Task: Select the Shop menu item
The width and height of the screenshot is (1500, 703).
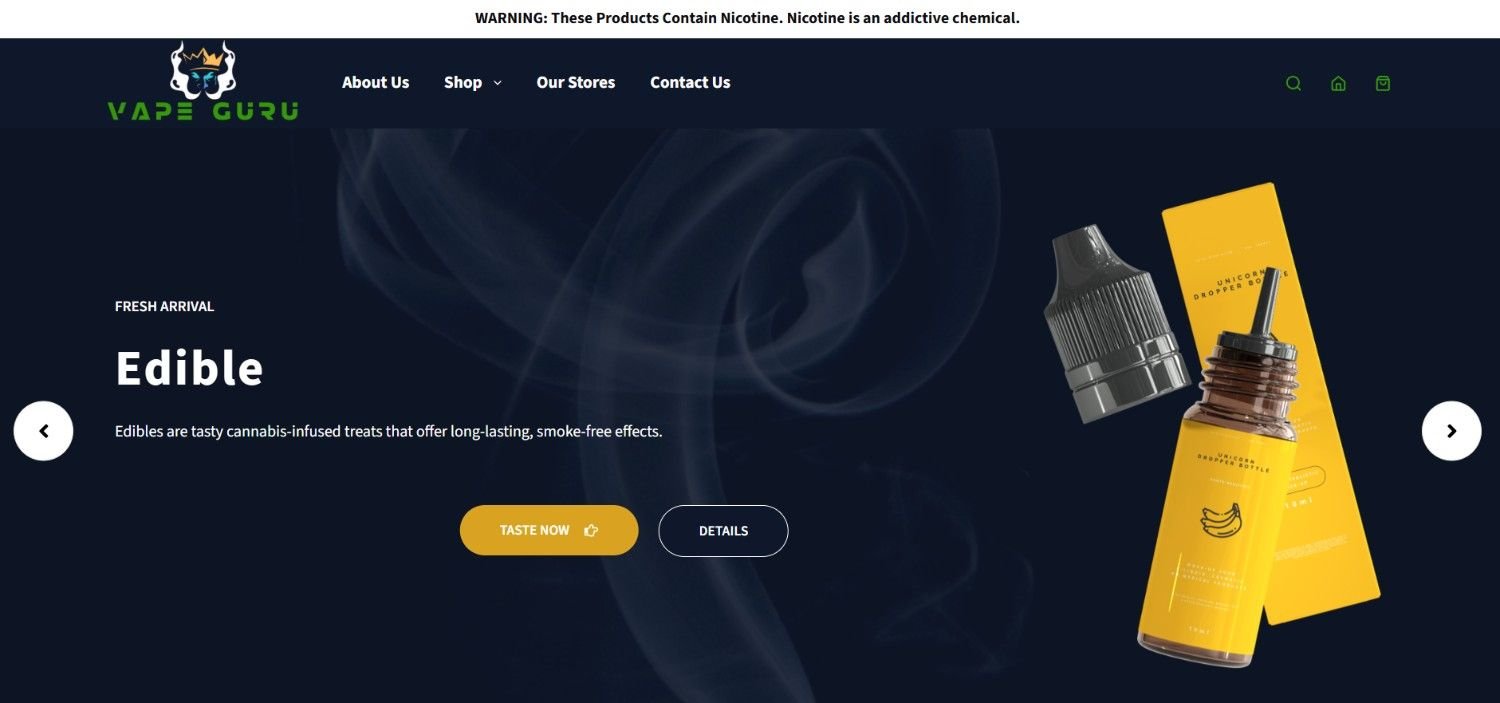Action: [x=463, y=83]
